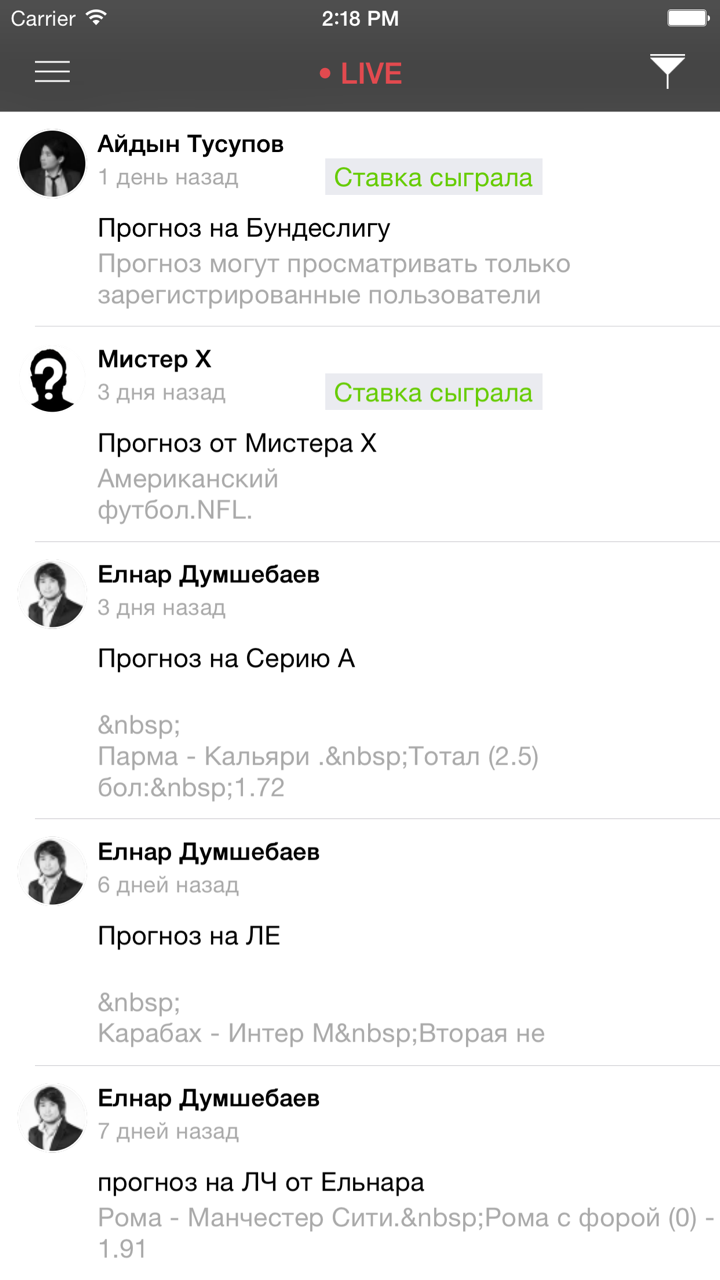720x1280 pixels.
Task: Open the hamburger menu
Action: click(x=52, y=72)
